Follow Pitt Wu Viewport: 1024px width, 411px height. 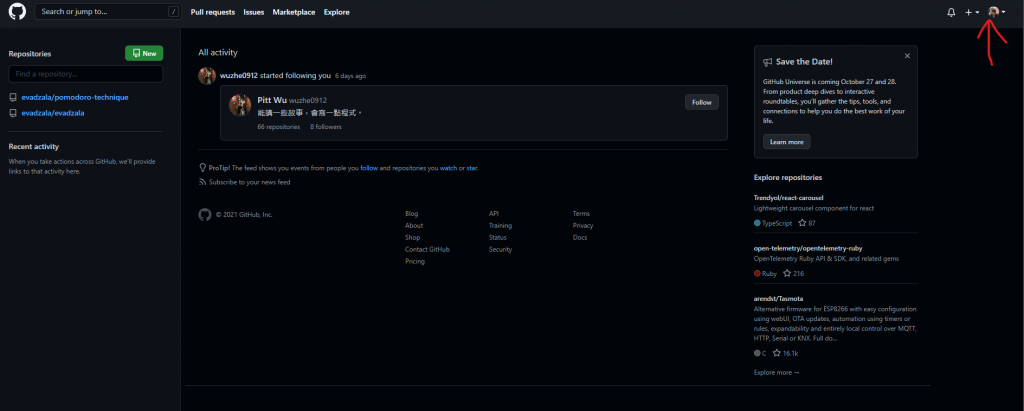[701, 102]
